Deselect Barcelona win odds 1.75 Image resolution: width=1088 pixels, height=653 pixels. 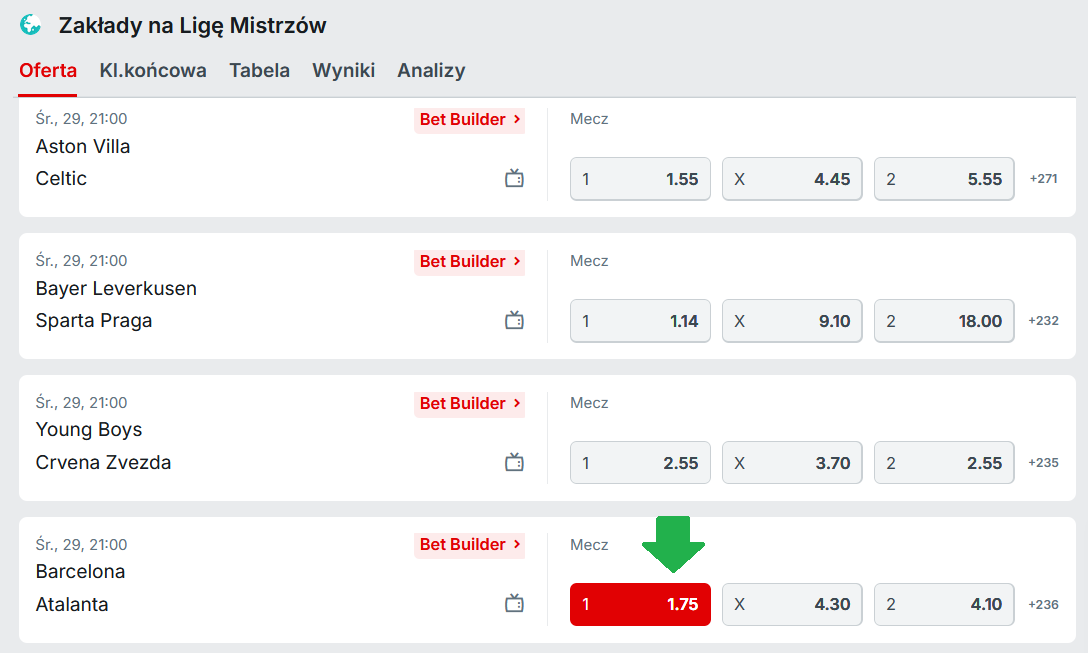tap(640, 604)
